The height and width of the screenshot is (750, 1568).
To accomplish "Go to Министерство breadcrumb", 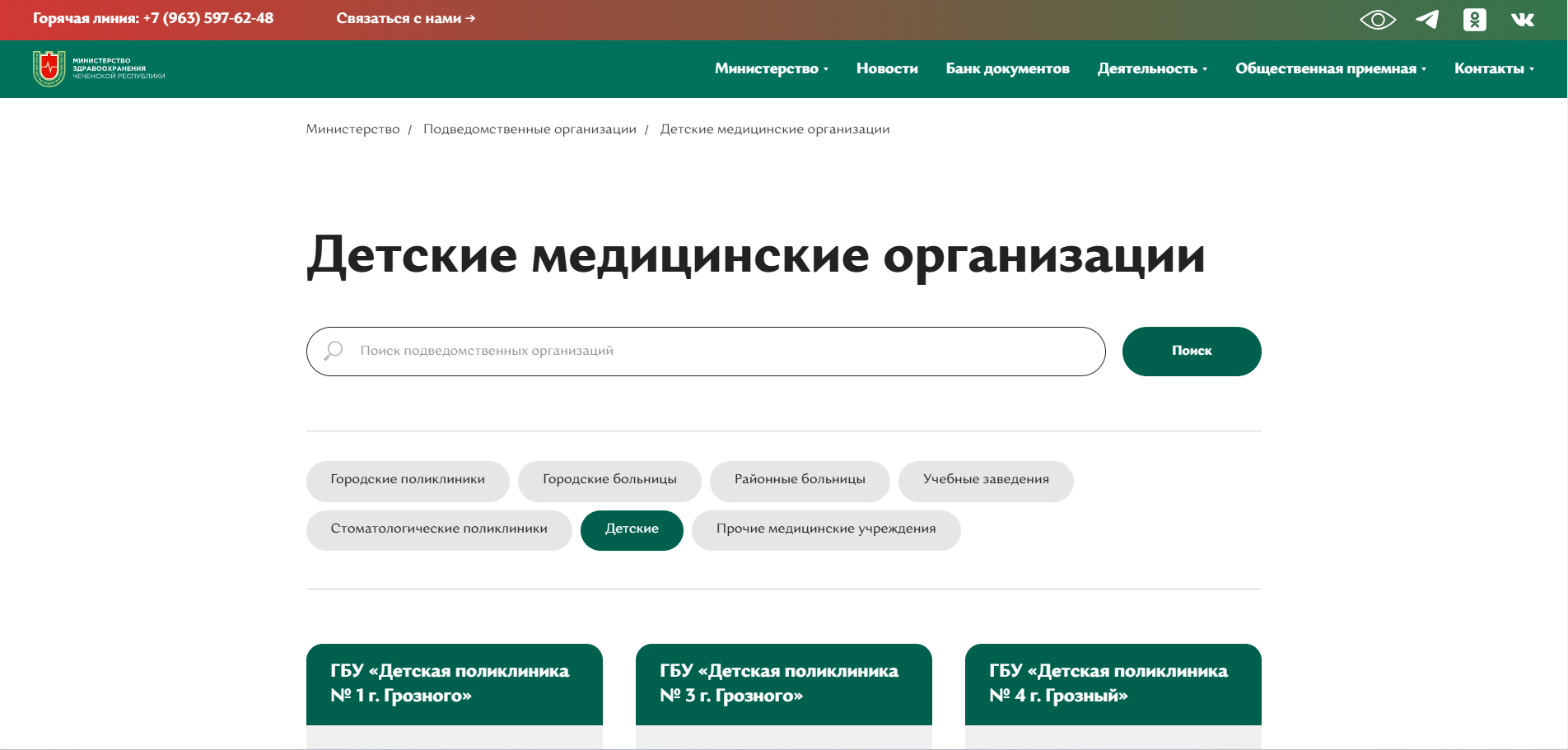I will 352,129.
